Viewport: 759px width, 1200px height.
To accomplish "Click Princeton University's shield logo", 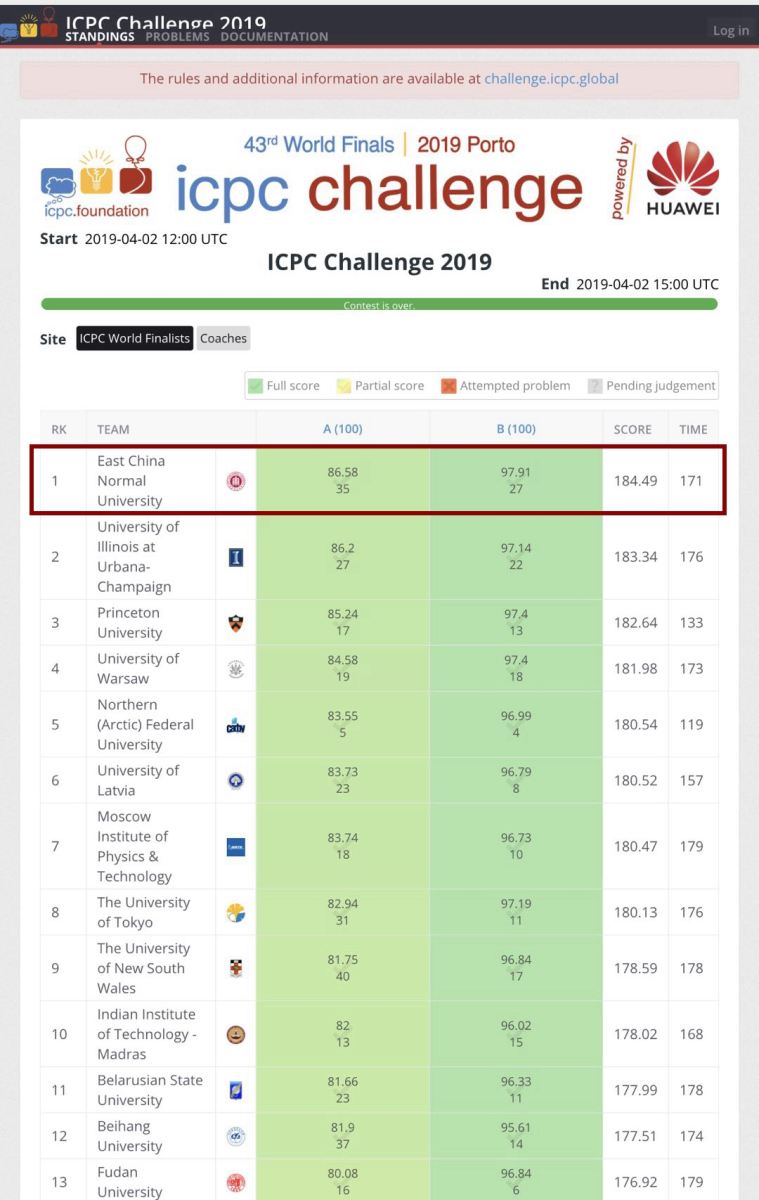I will coord(236,622).
